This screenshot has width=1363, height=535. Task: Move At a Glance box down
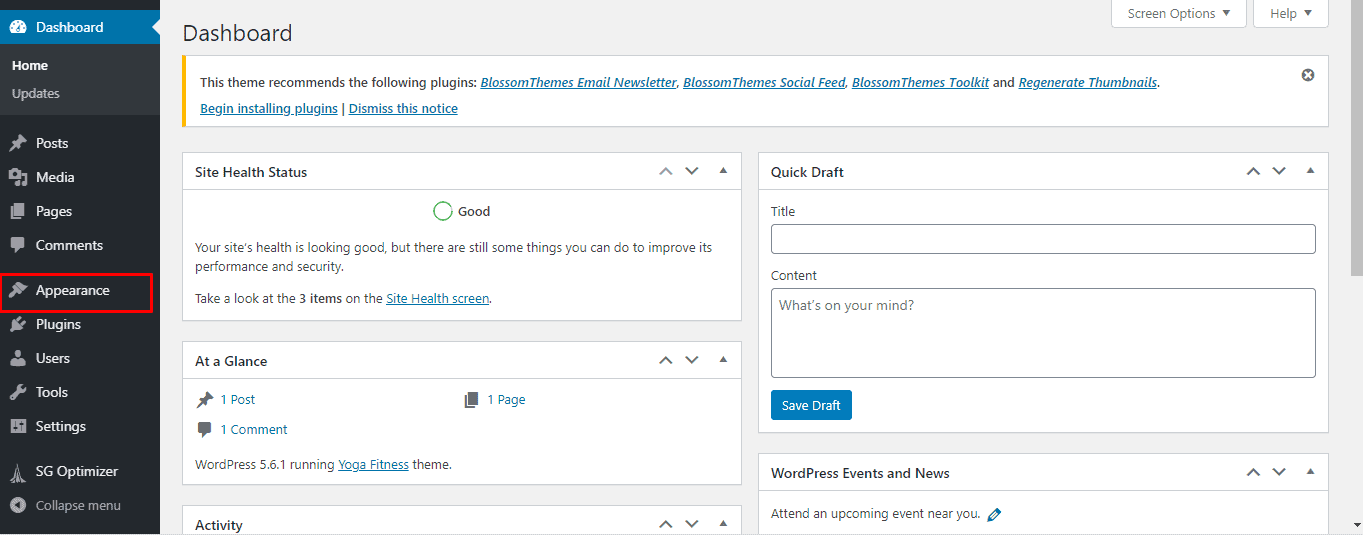pos(692,360)
